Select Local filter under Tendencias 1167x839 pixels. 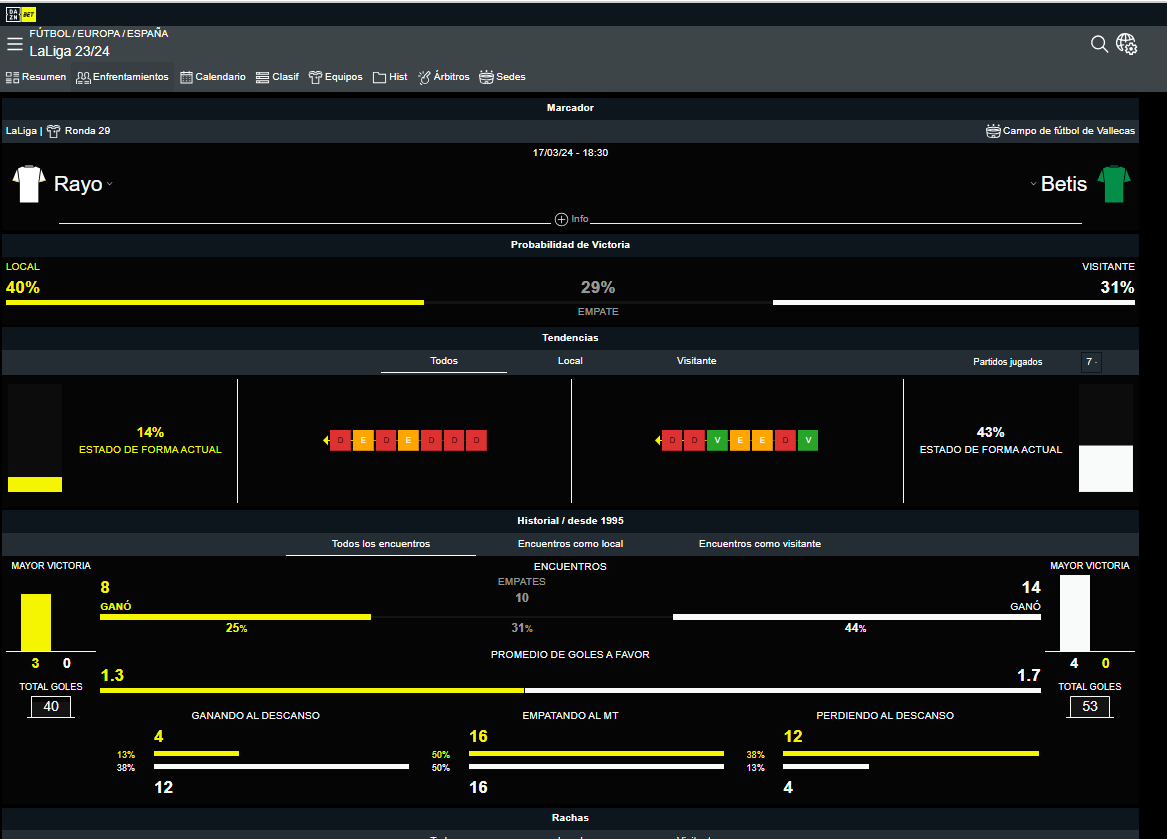(x=570, y=361)
